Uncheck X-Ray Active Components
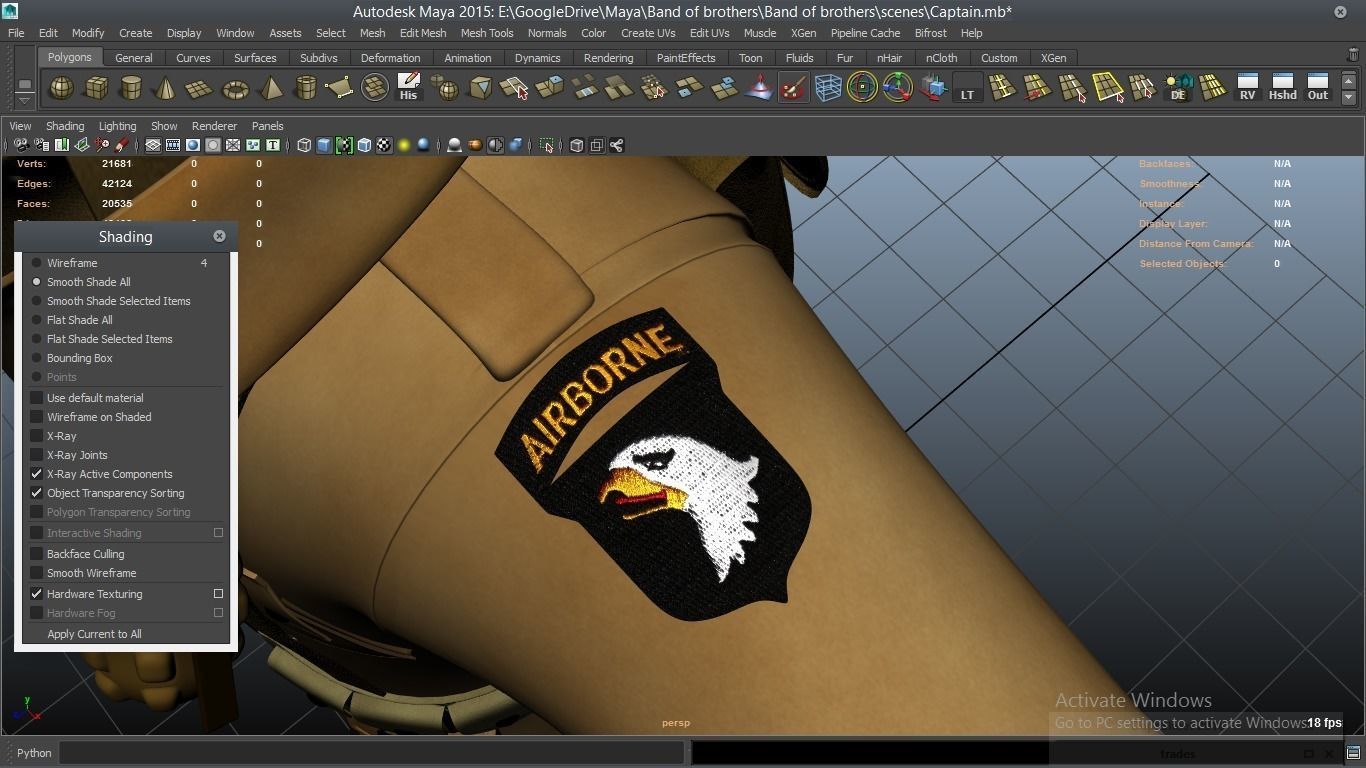Viewport: 1366px width, 768px height. coord(37,474)
